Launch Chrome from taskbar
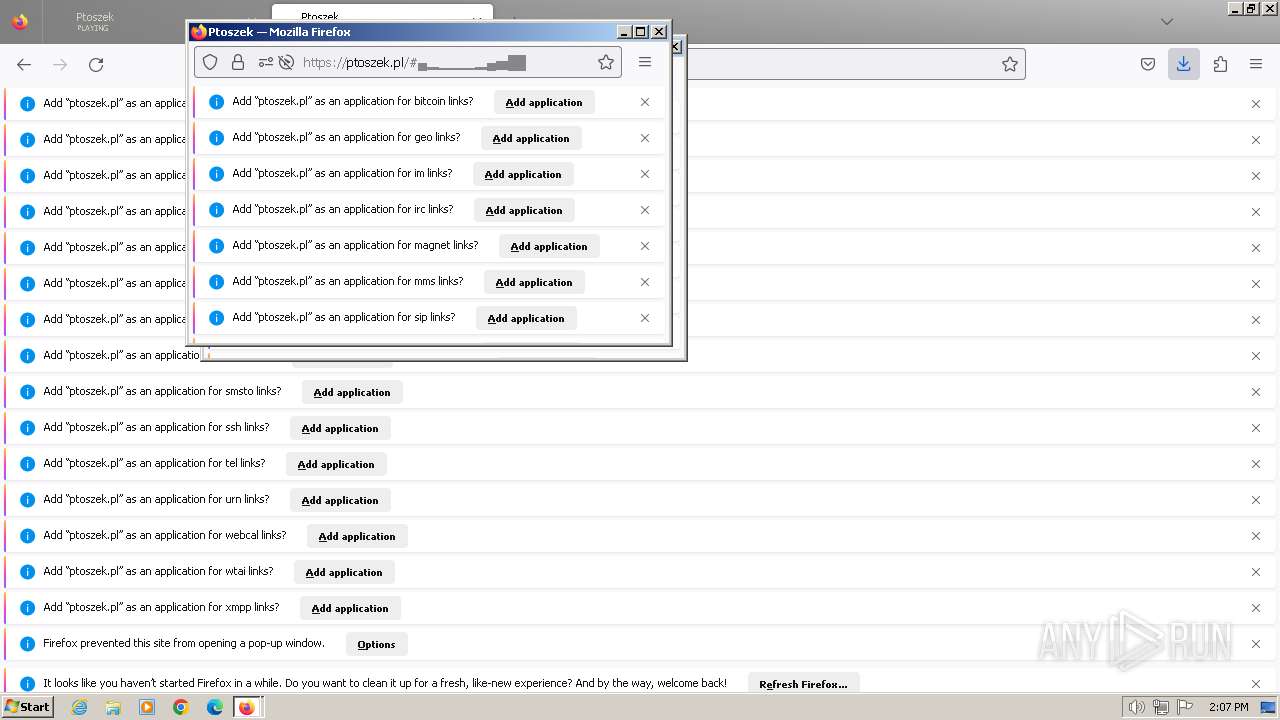The width and height of the screenshot is (1280, 720). [x=181, y=707]
